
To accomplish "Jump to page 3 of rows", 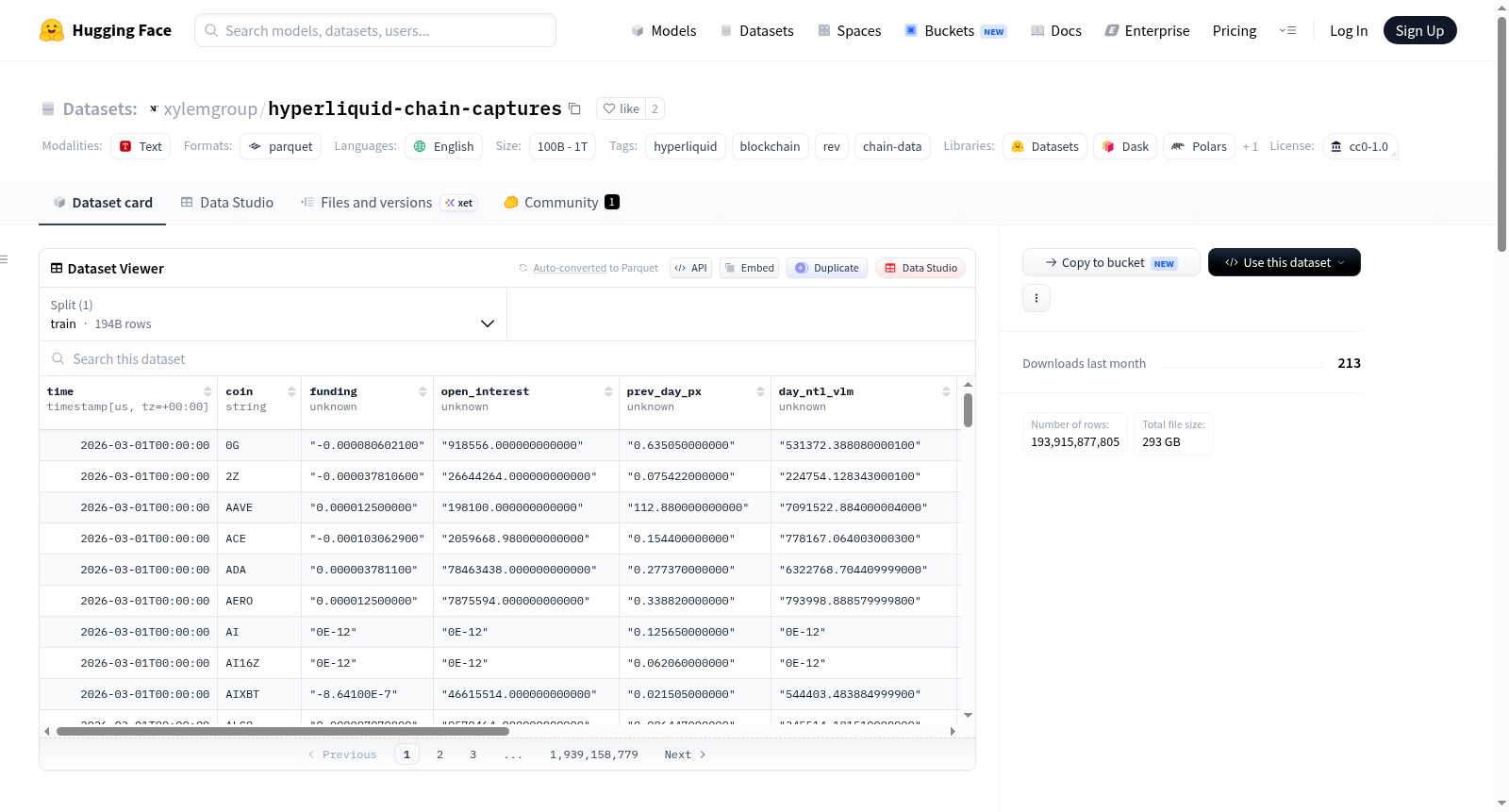I will [473, 754].
